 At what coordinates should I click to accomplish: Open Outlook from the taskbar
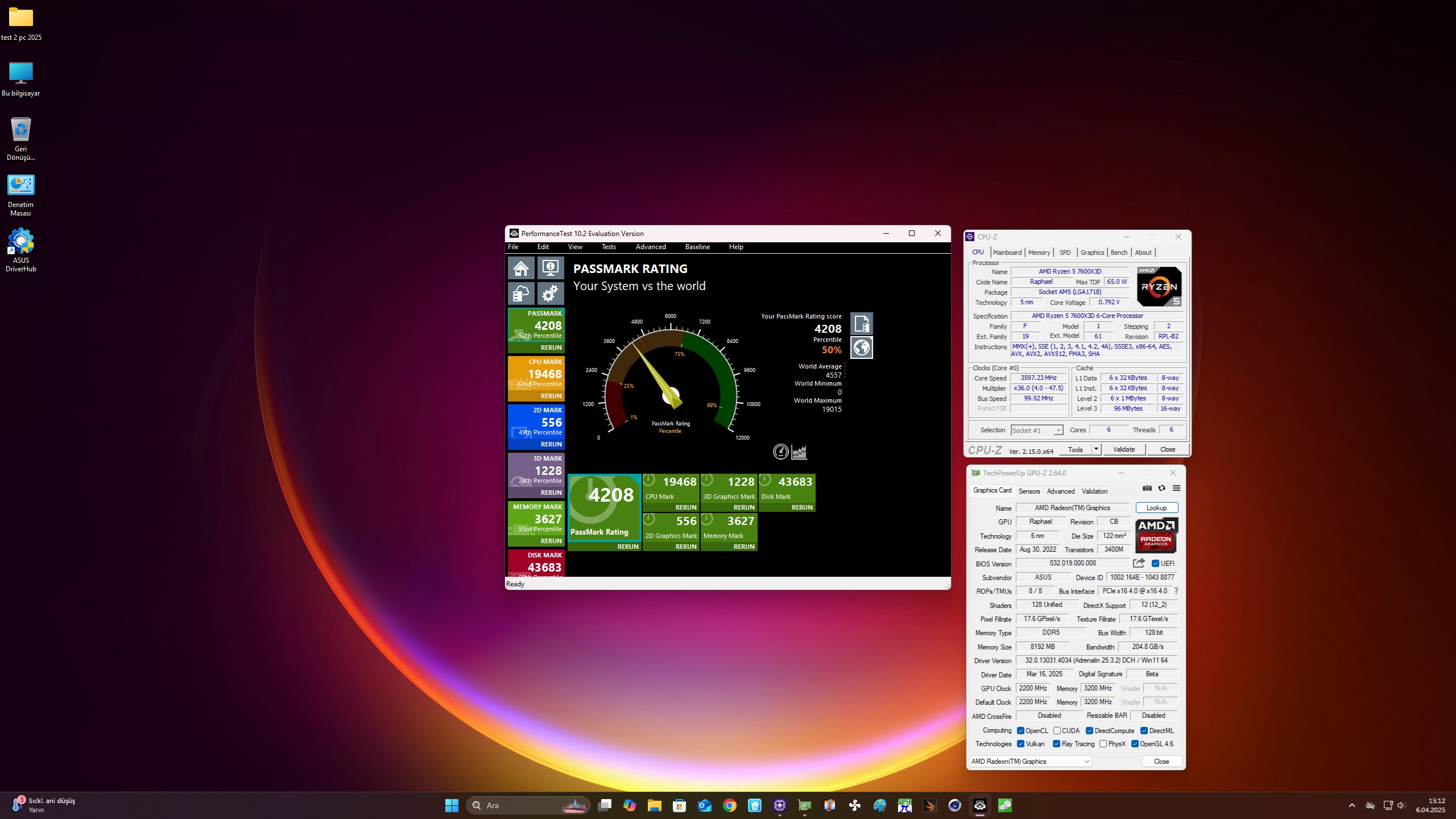[705, 805]
